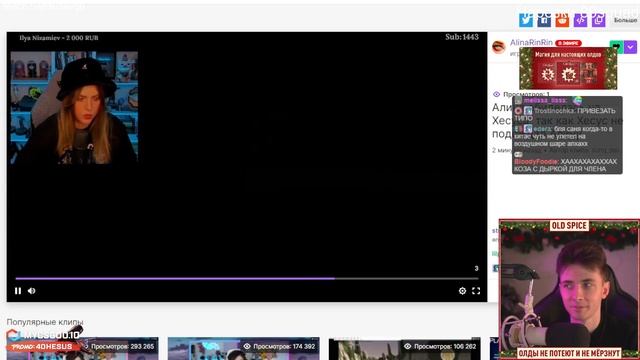Seek on the purple clip progress bar
This screenshot has width=640, height=360.
[247, 278]
